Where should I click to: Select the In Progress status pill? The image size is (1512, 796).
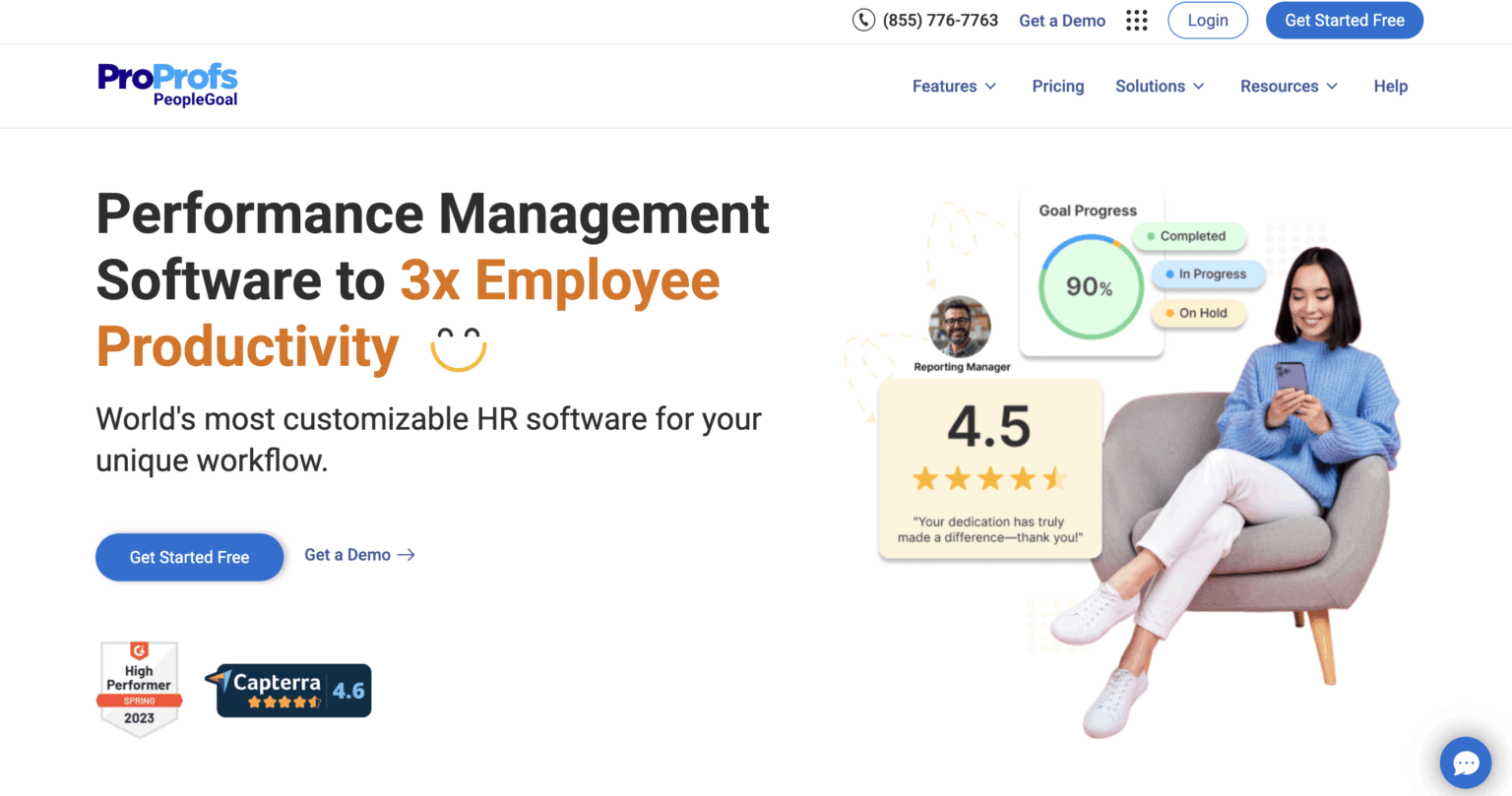point(1208,275)
